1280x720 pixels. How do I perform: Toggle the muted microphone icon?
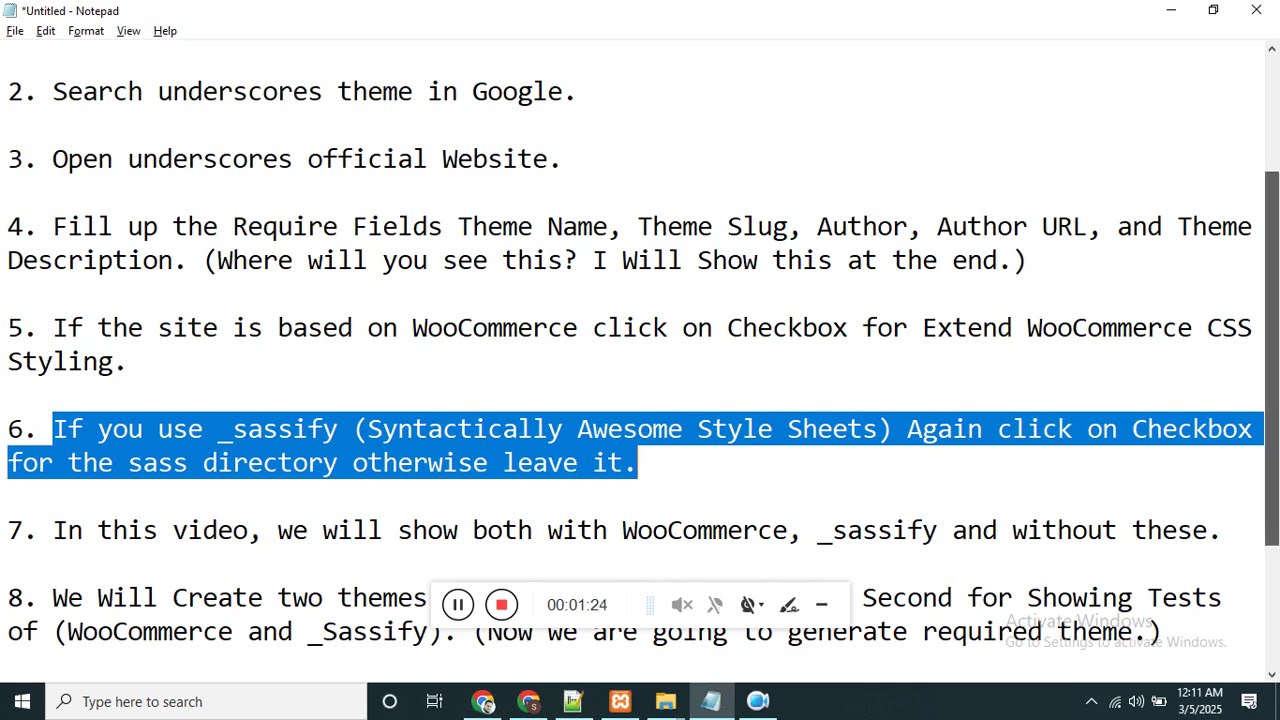715,605
